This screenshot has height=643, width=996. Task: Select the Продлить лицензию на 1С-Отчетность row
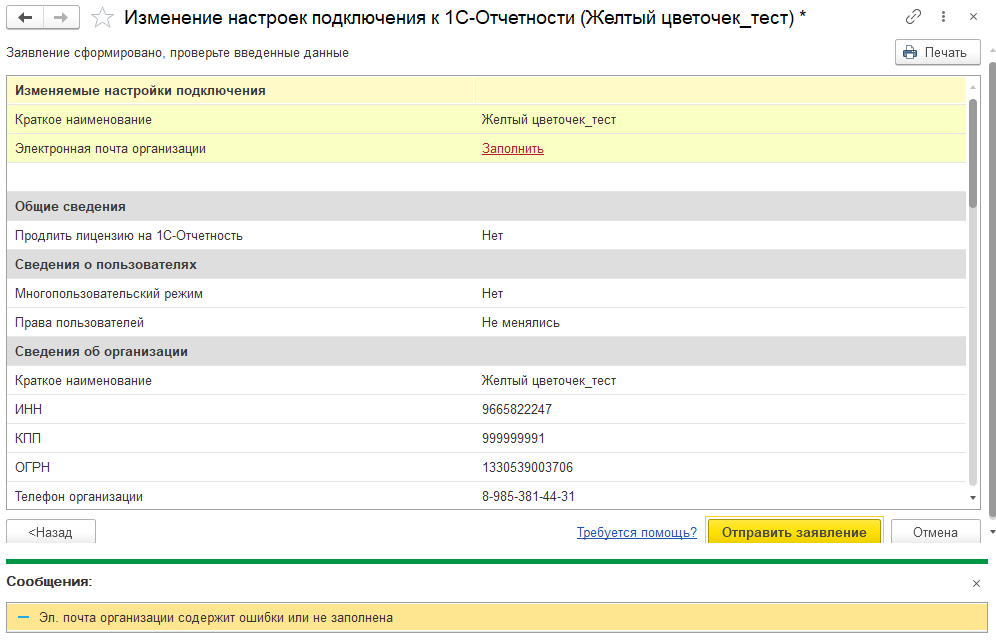coord(487,236)
